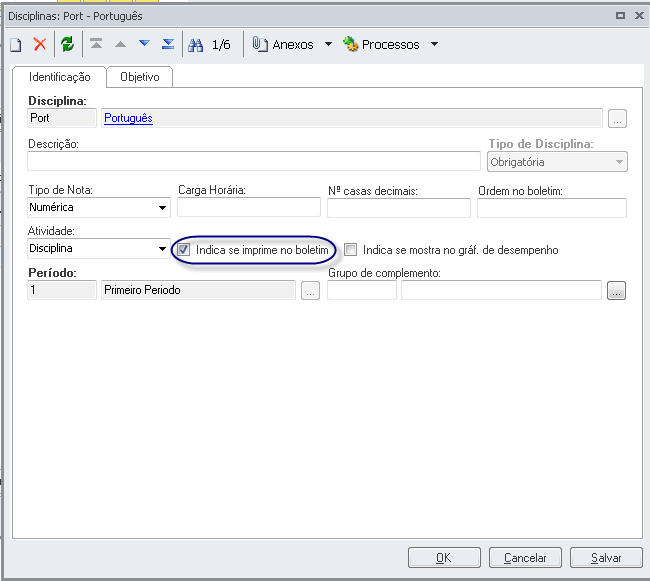Jump to last record arrow icon
This screenshot has height=581, width=650.
pos(168,44)
